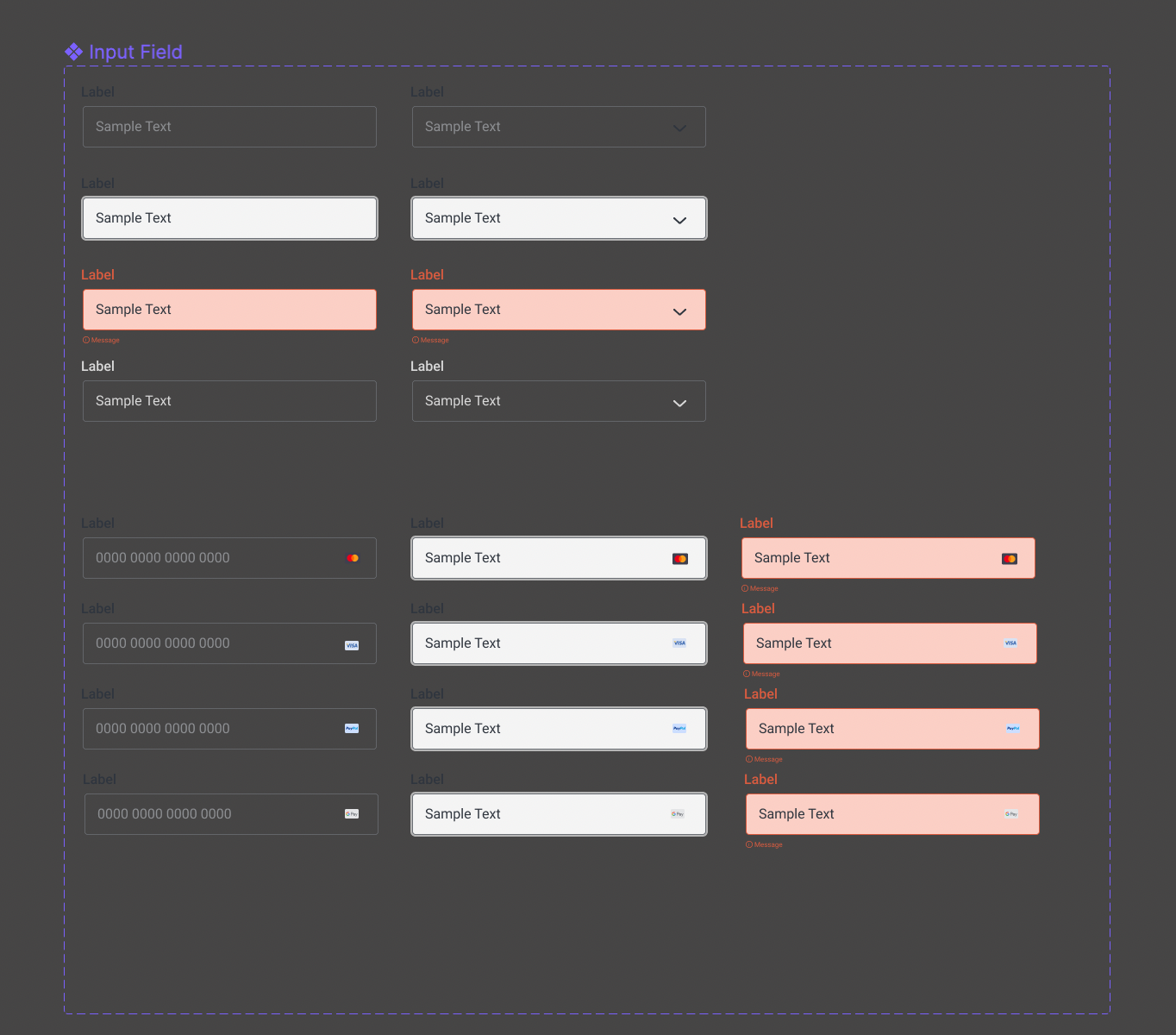The height and width of the screenshot is (1035, 1176).
Task: Click Mastercard icon in the dim 0000 field
Action: pyautogui.click(x=353, y=558)
